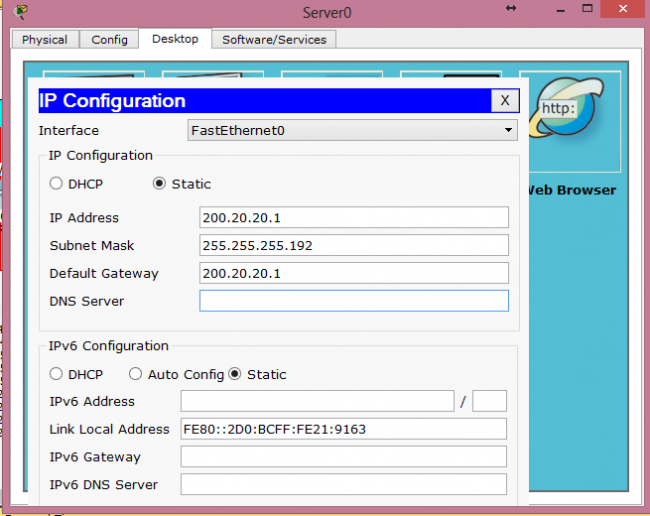Image resolution: width=650 pixels, height=516 pixels.
Task: Expand the Interface FastEthernet0 dropdown
Action: (x=352, y=130)
